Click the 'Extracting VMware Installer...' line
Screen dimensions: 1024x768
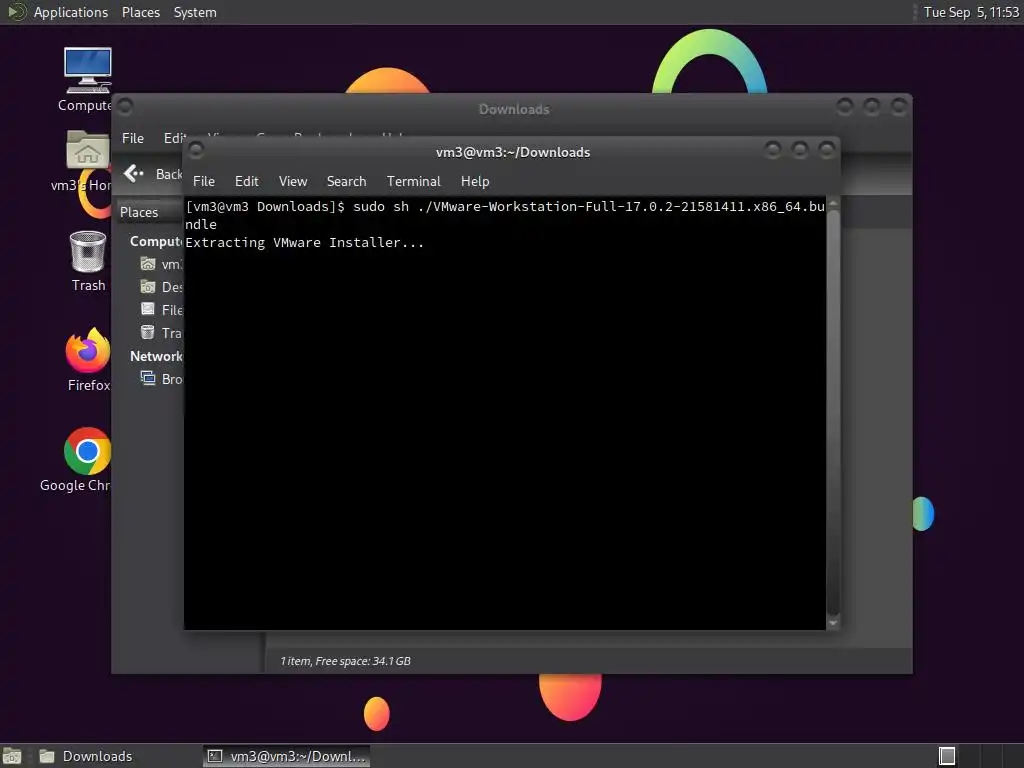[x=304, y=242]
